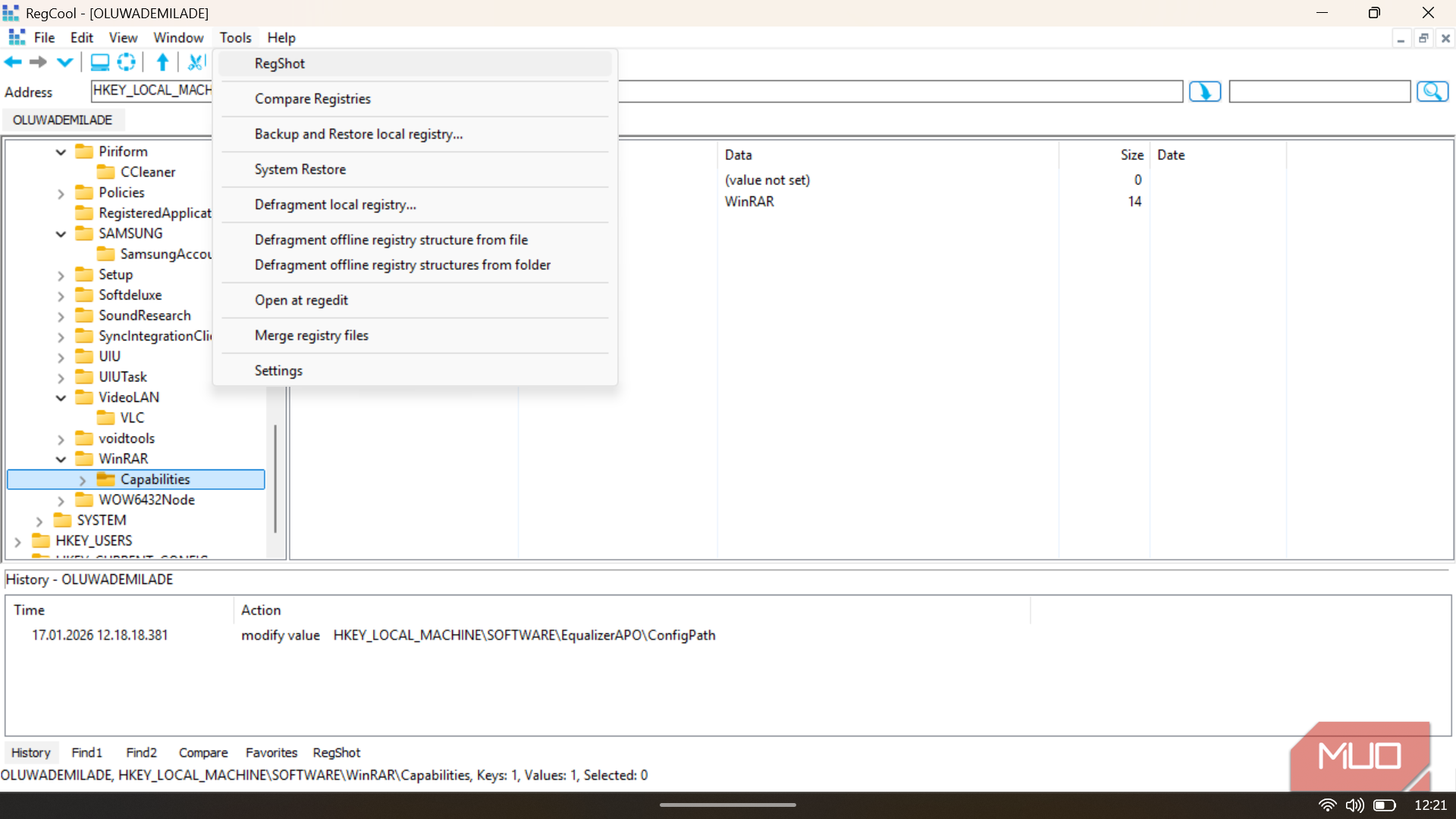Expand the Softdeluxe tree node
Image resolution: width=1456 pixels, height=819 pixels.
click(61, 296)
